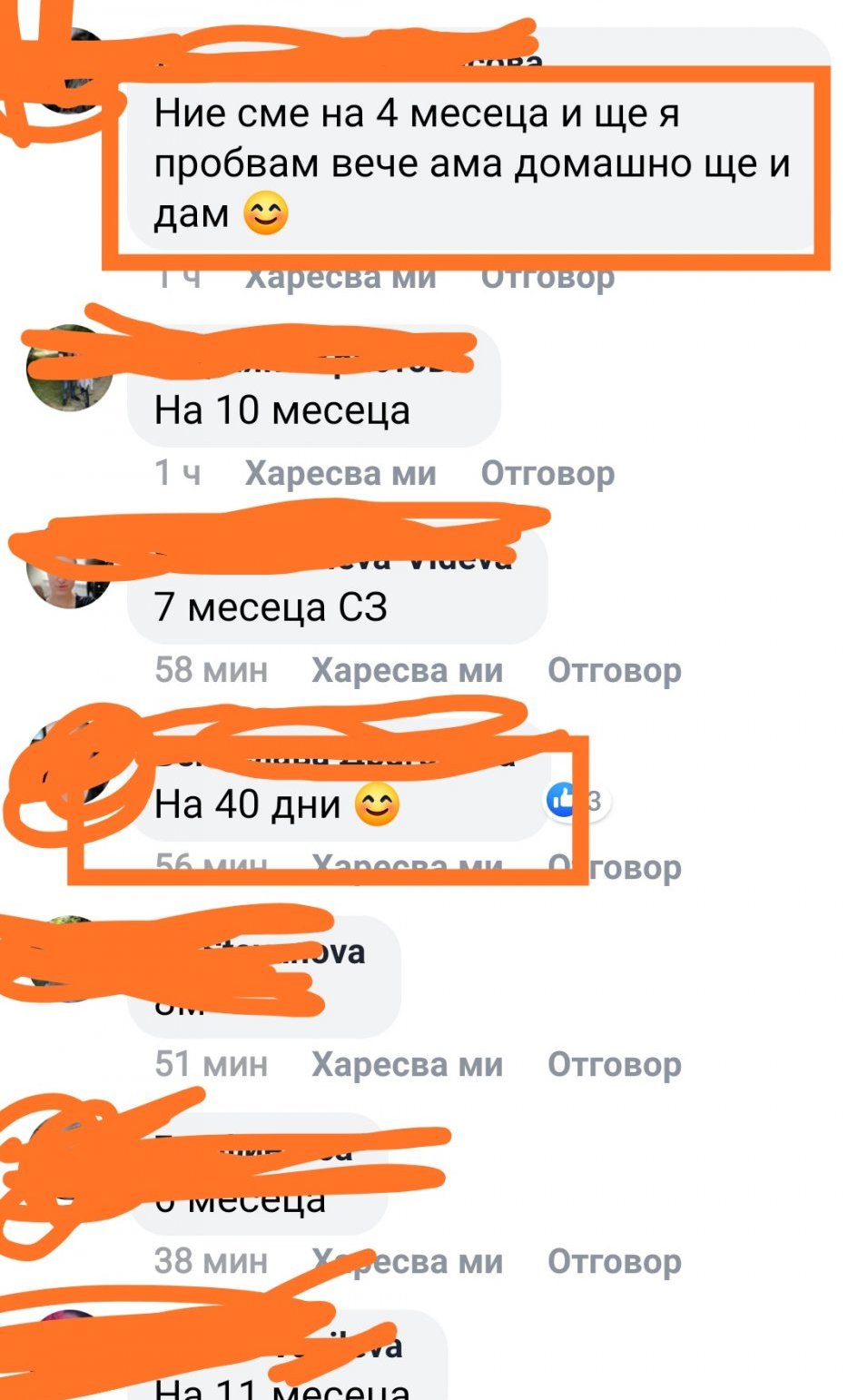Reply to the "На 40 дни" comment

pos(614,867)
